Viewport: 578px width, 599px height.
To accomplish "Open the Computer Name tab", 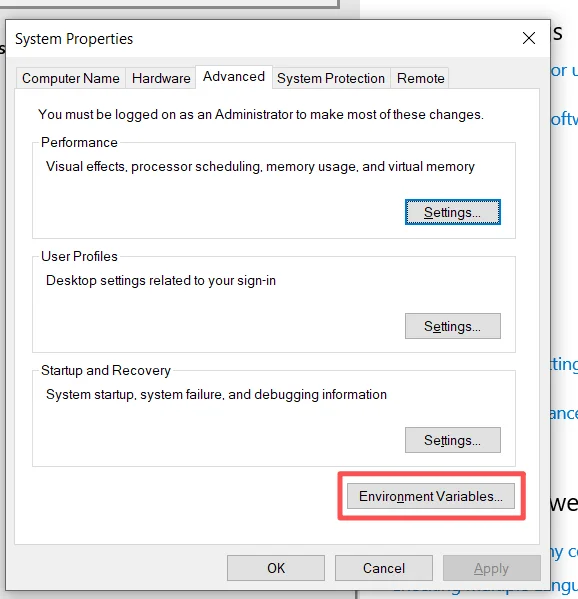I will 71,78.
